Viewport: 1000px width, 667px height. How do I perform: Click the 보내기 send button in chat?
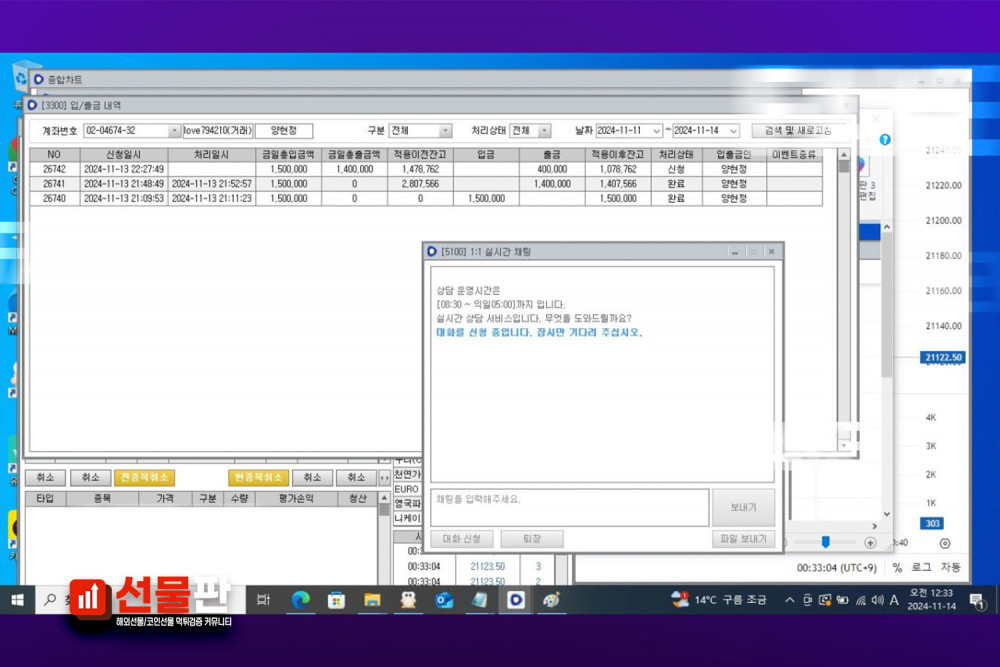pos(743,507)
